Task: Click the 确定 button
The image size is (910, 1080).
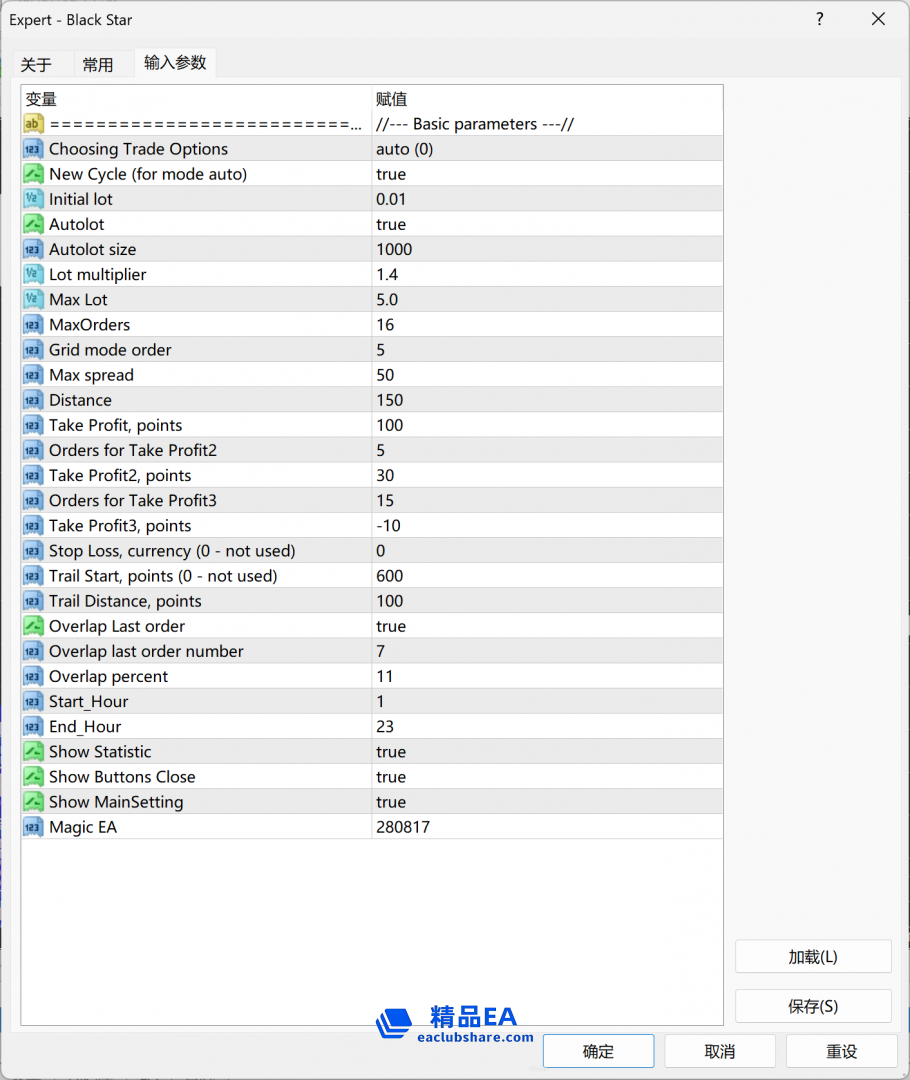Action: click(x=598, y=1051)
